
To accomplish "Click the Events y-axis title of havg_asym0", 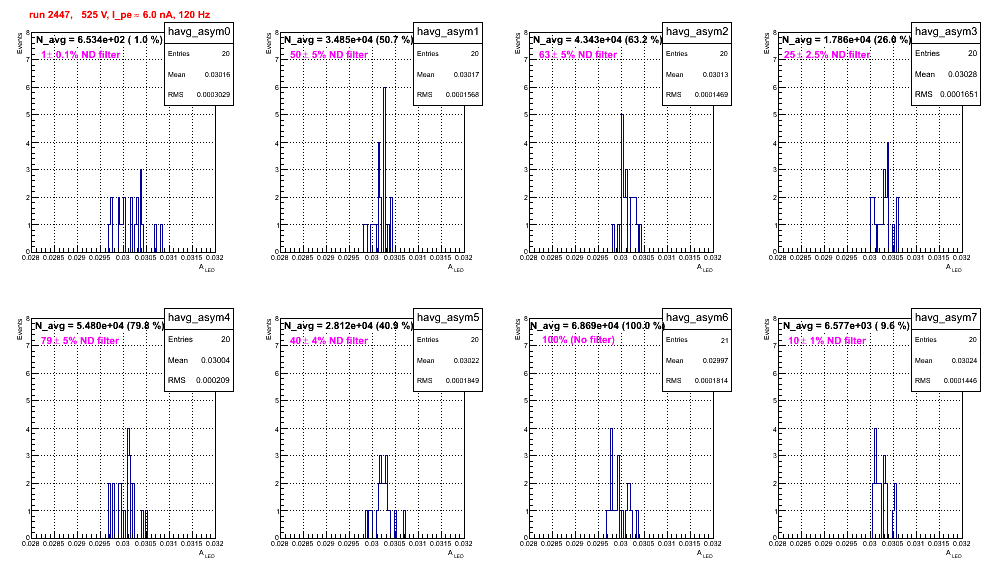I will (x=20, y=43).
